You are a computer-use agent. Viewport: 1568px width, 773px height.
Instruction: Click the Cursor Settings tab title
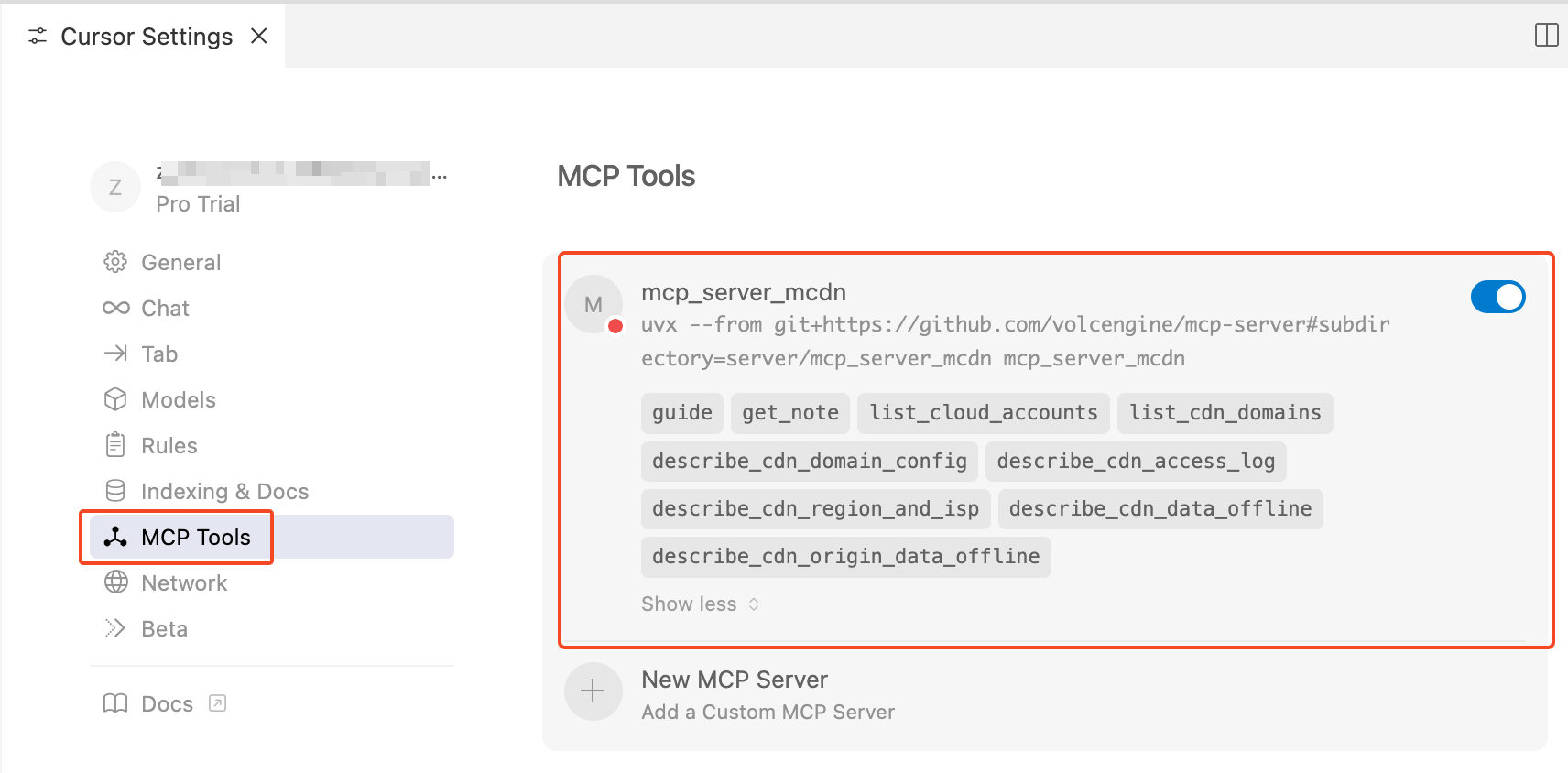coord(147,37)
